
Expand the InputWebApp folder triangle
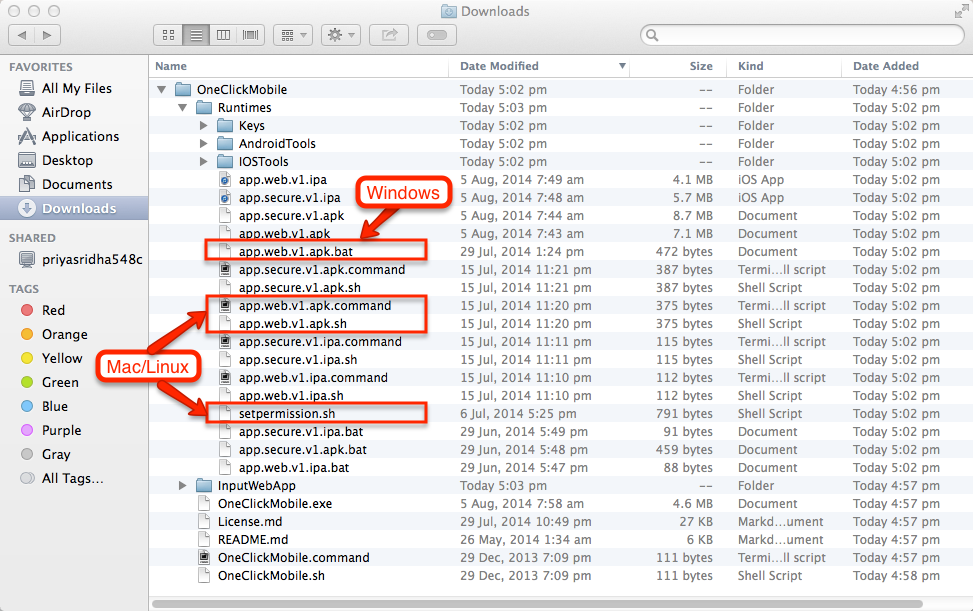click(x=182, y=485)
